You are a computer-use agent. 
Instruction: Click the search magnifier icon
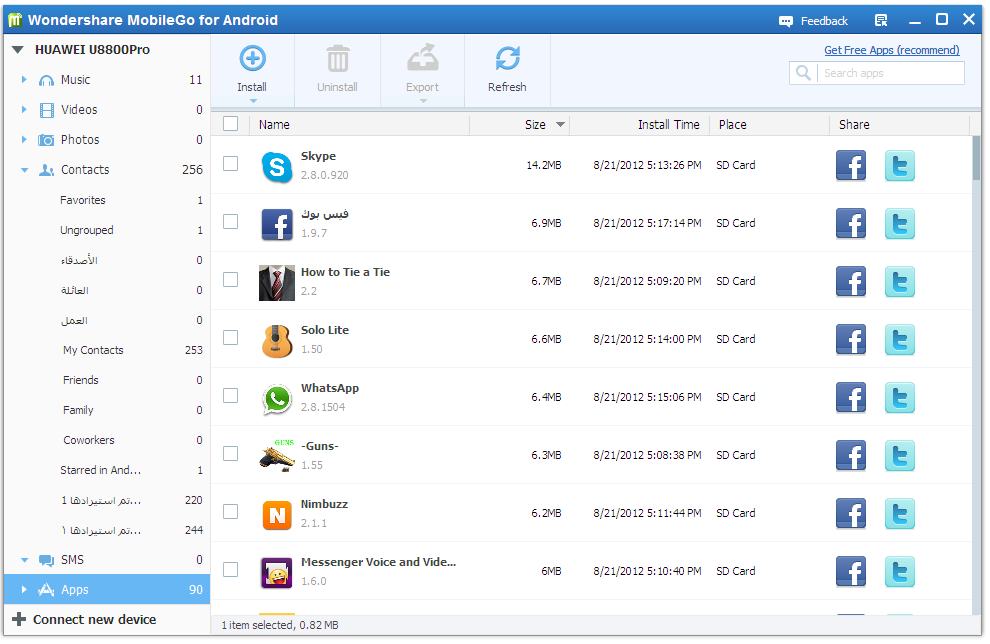(803, 73)
